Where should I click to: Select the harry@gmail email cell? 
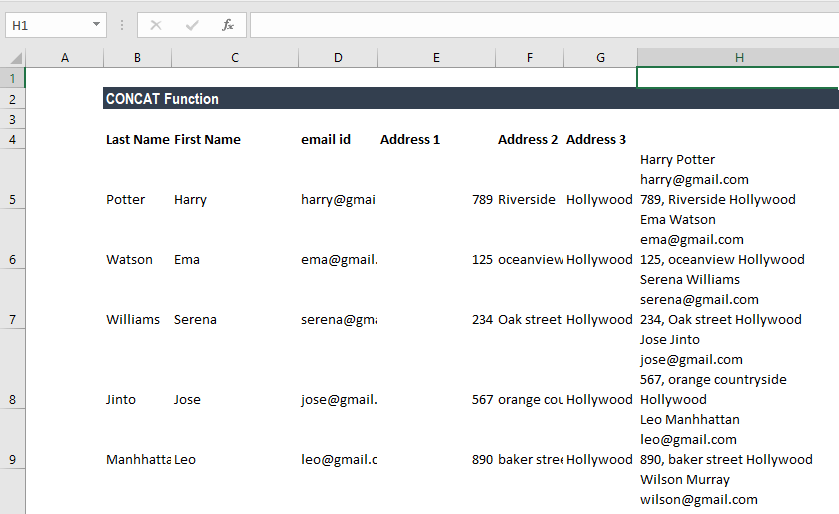coord(338,180)
